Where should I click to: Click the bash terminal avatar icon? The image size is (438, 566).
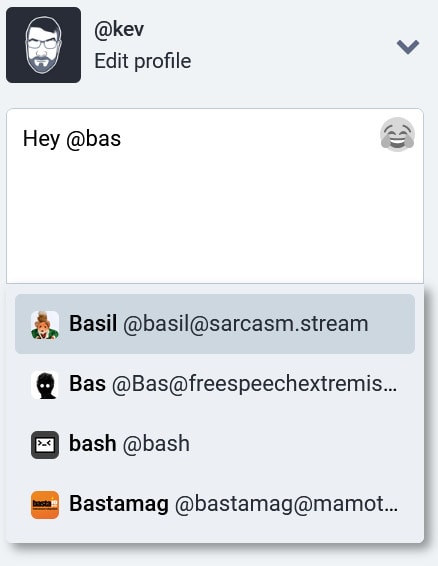(45, 445)
